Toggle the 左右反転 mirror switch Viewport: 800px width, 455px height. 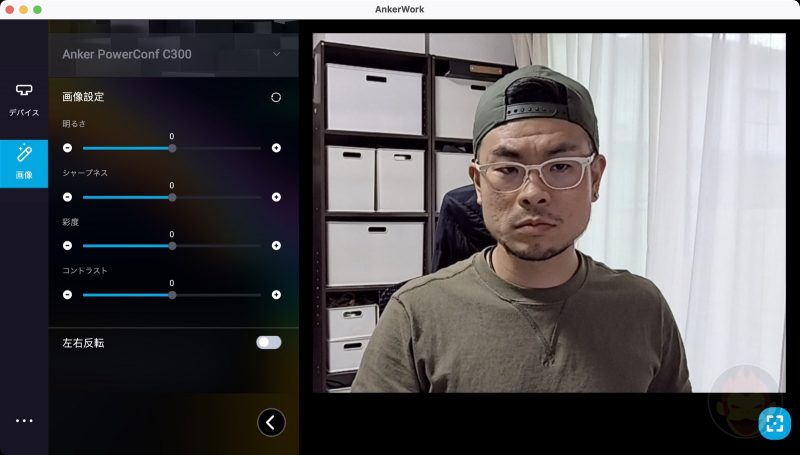269,342
